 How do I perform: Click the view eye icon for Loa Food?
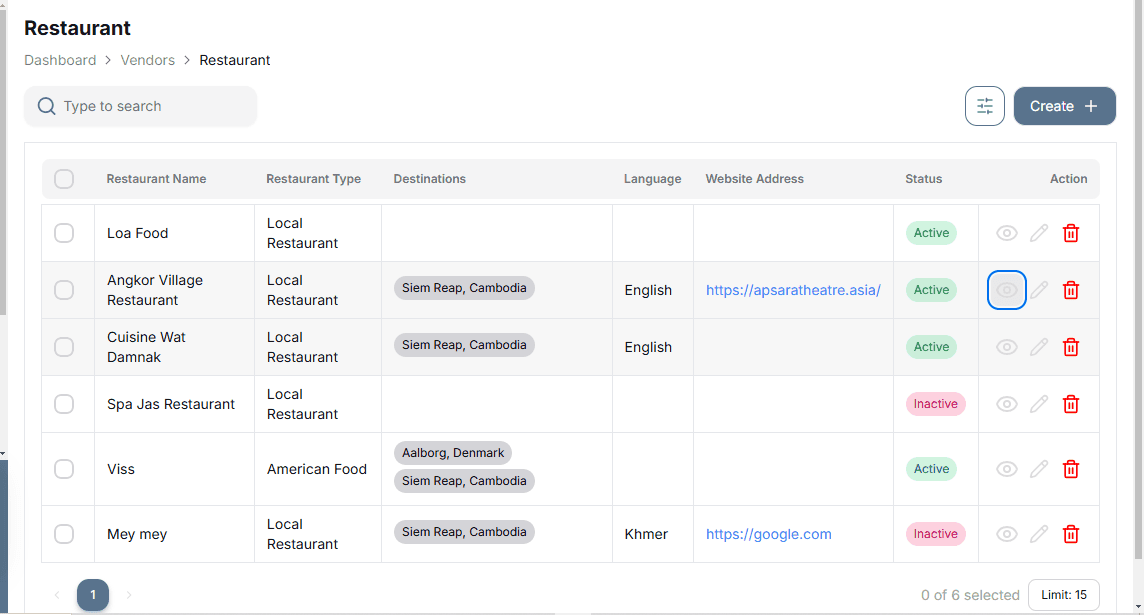pyautogui.click(x=1007, y=233)
